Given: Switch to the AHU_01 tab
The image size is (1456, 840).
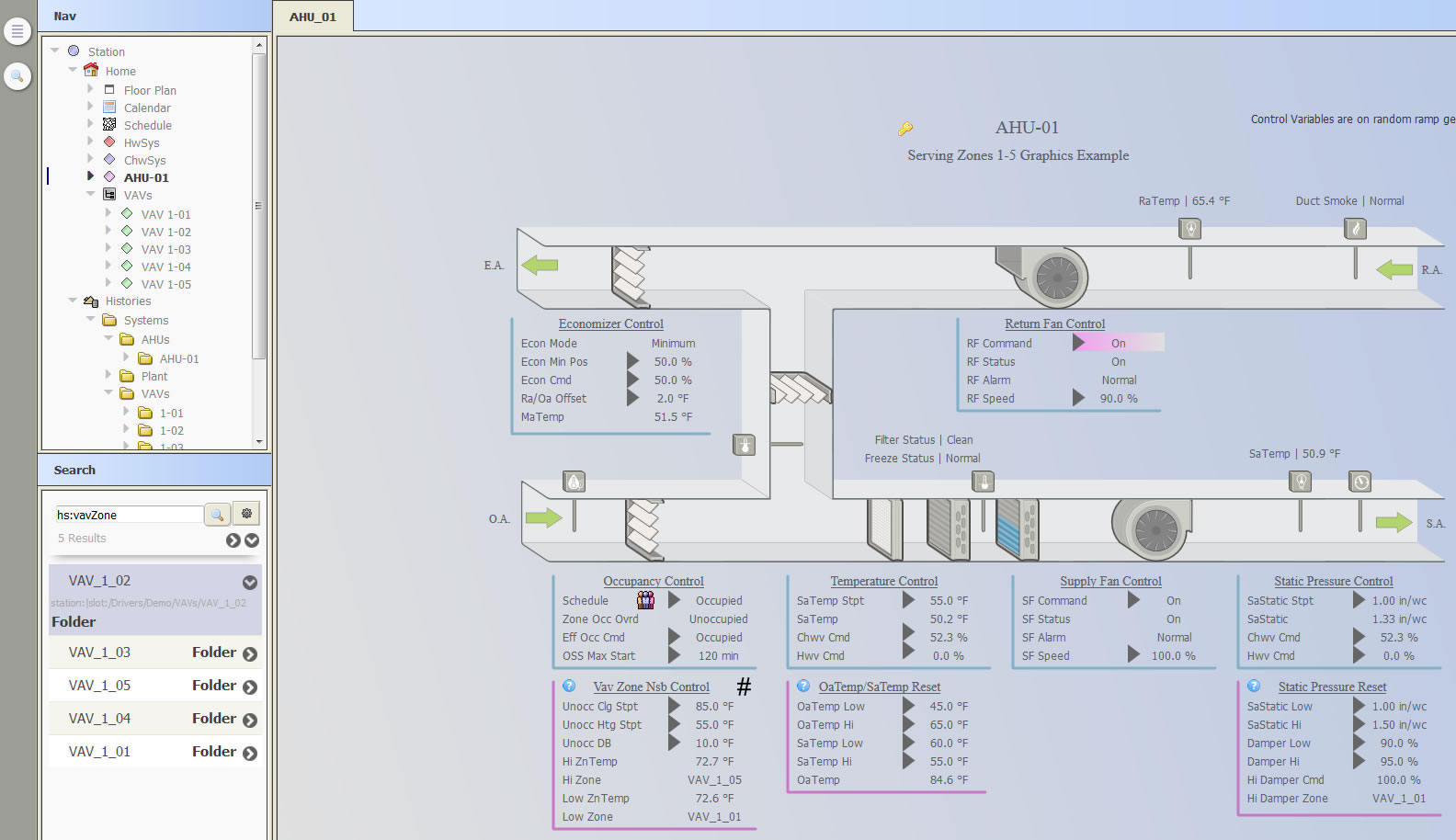Looking at the screenshot, I should pyautogui.click(x=313, y=17).
